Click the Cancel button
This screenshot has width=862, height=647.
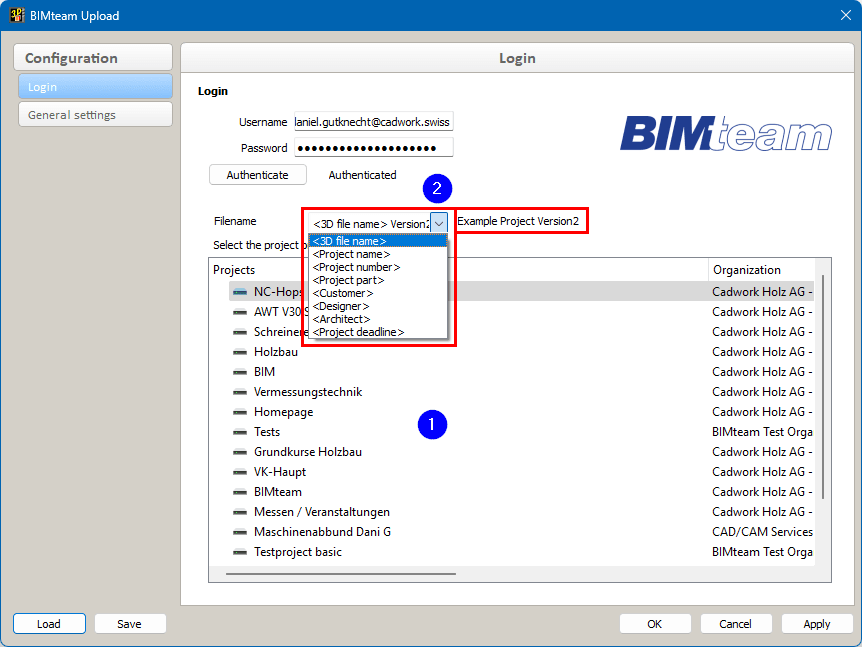(x=736, y=624)
